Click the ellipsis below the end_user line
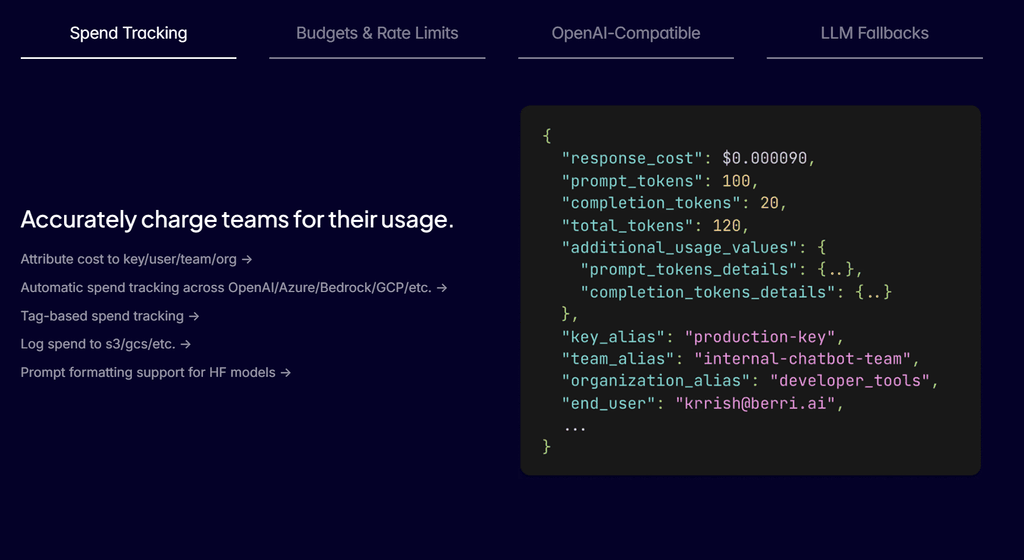This screenshot has width=1024, height=560. [575, 426]
